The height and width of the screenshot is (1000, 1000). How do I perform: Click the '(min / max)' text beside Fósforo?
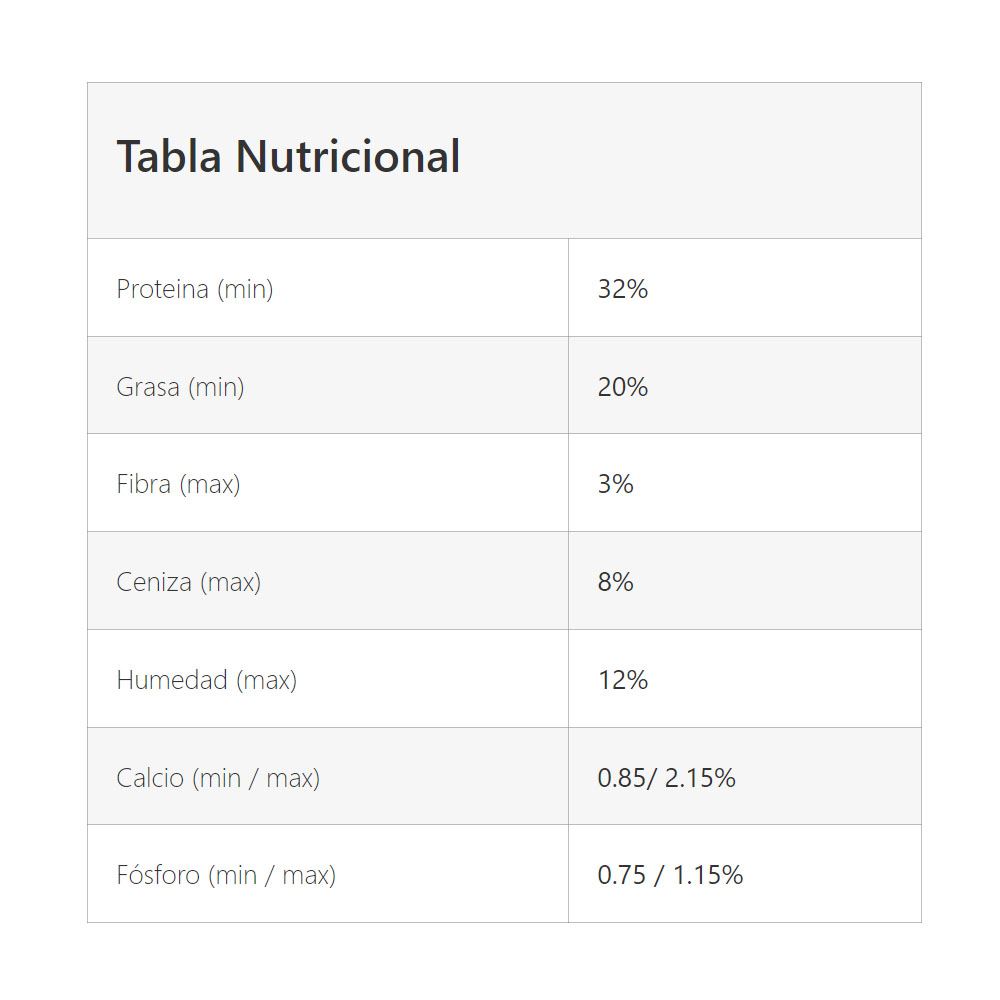tap(272, 876)
